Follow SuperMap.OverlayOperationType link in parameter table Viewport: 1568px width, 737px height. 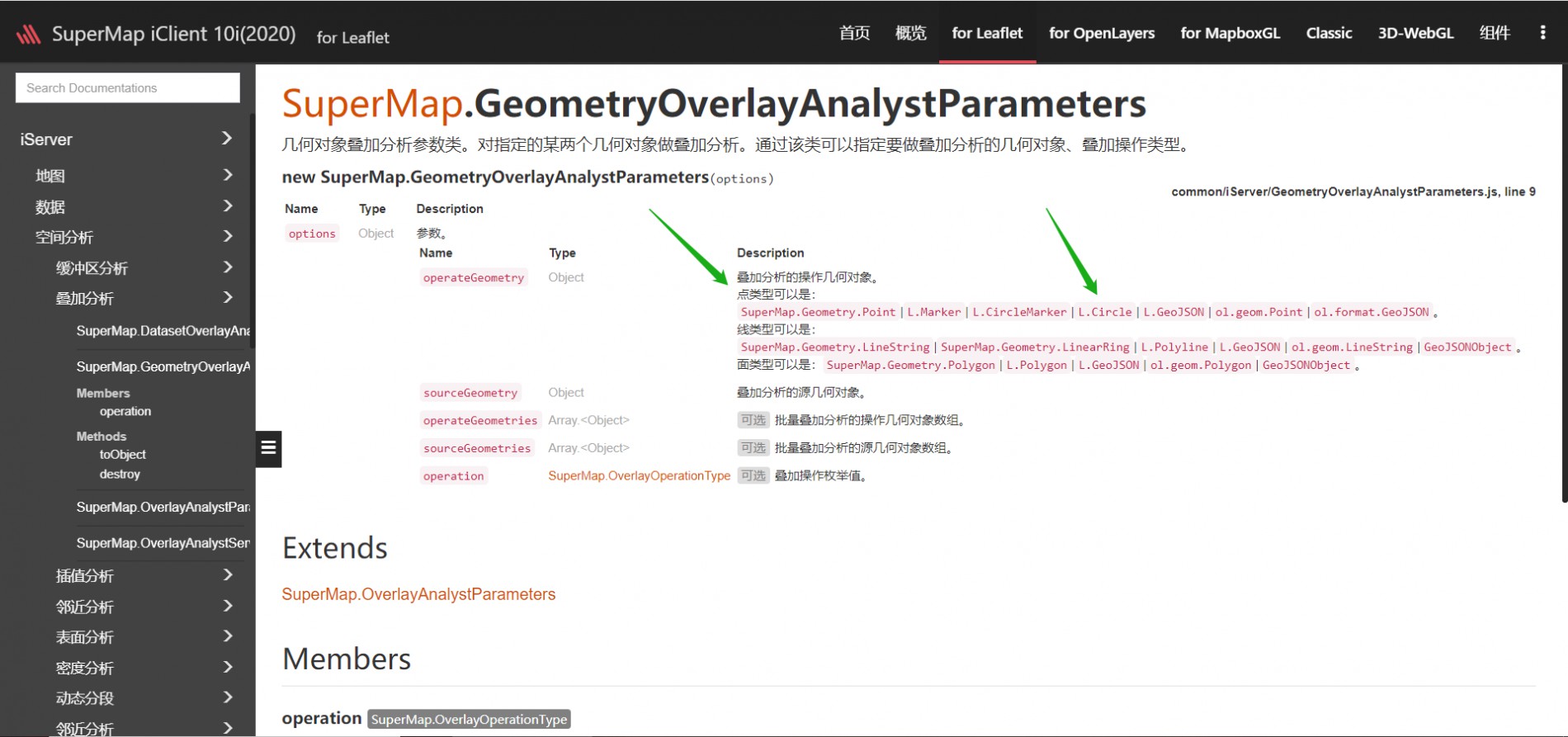(x=639, y=475)
